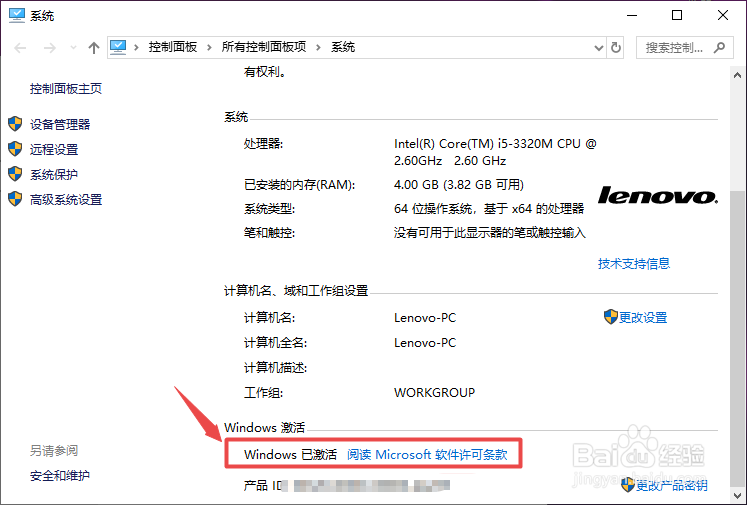Image resolution: width=747 pixels, height=505 pixels.
Task: Click the Lenovo logo
Action: click(x=657, y=195)
